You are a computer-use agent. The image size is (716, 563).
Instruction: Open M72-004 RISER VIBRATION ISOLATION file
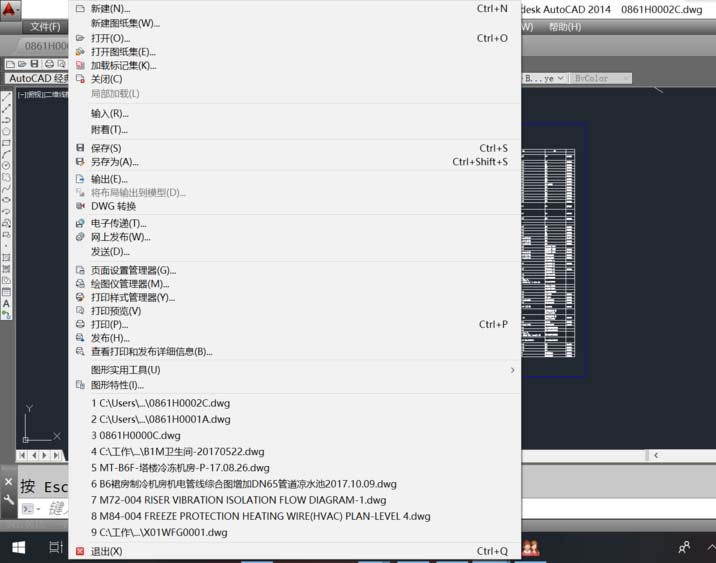click(x=295, y=500)
